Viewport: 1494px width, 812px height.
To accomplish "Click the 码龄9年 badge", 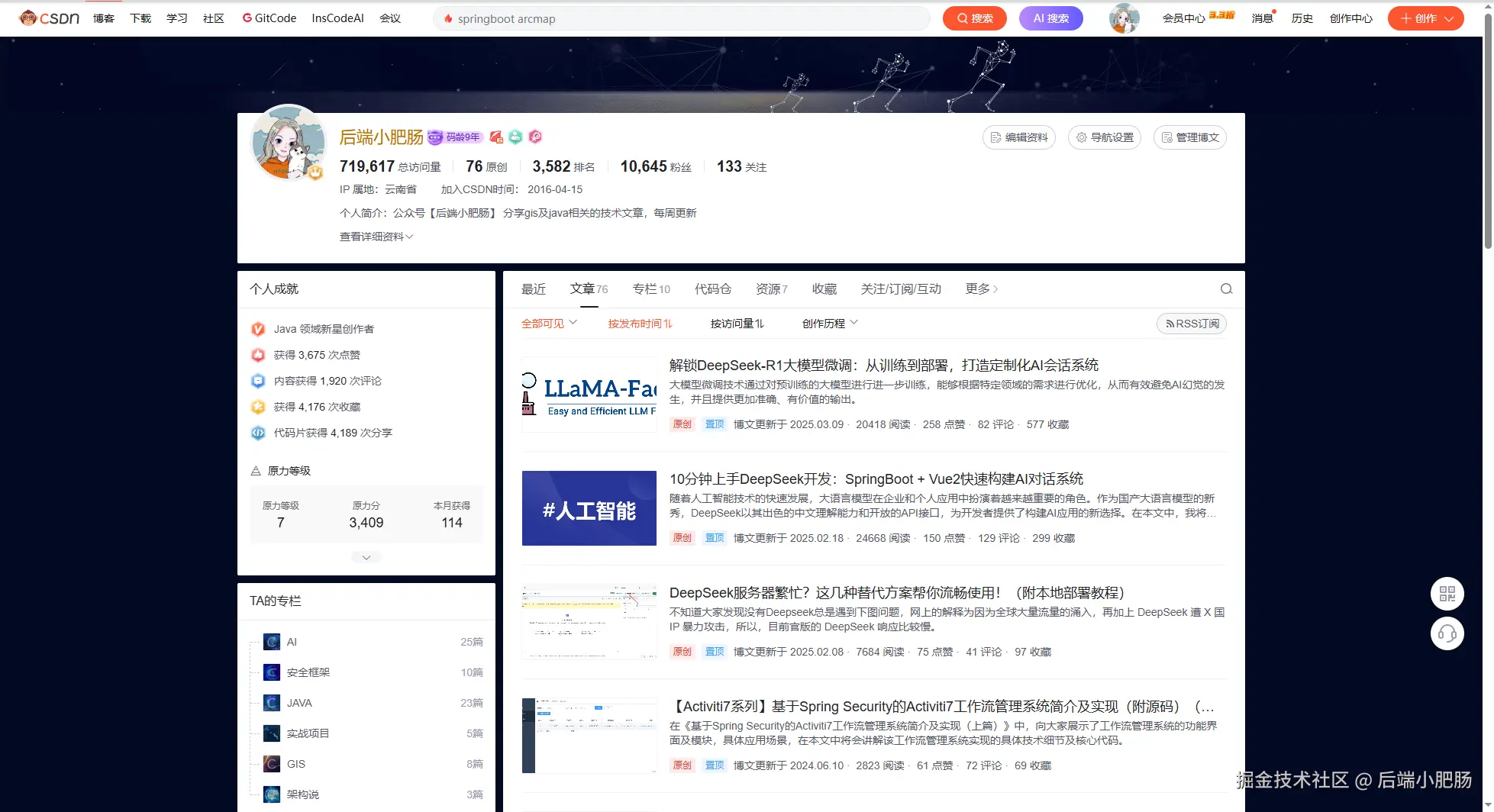I will click(x=455, y=137).
